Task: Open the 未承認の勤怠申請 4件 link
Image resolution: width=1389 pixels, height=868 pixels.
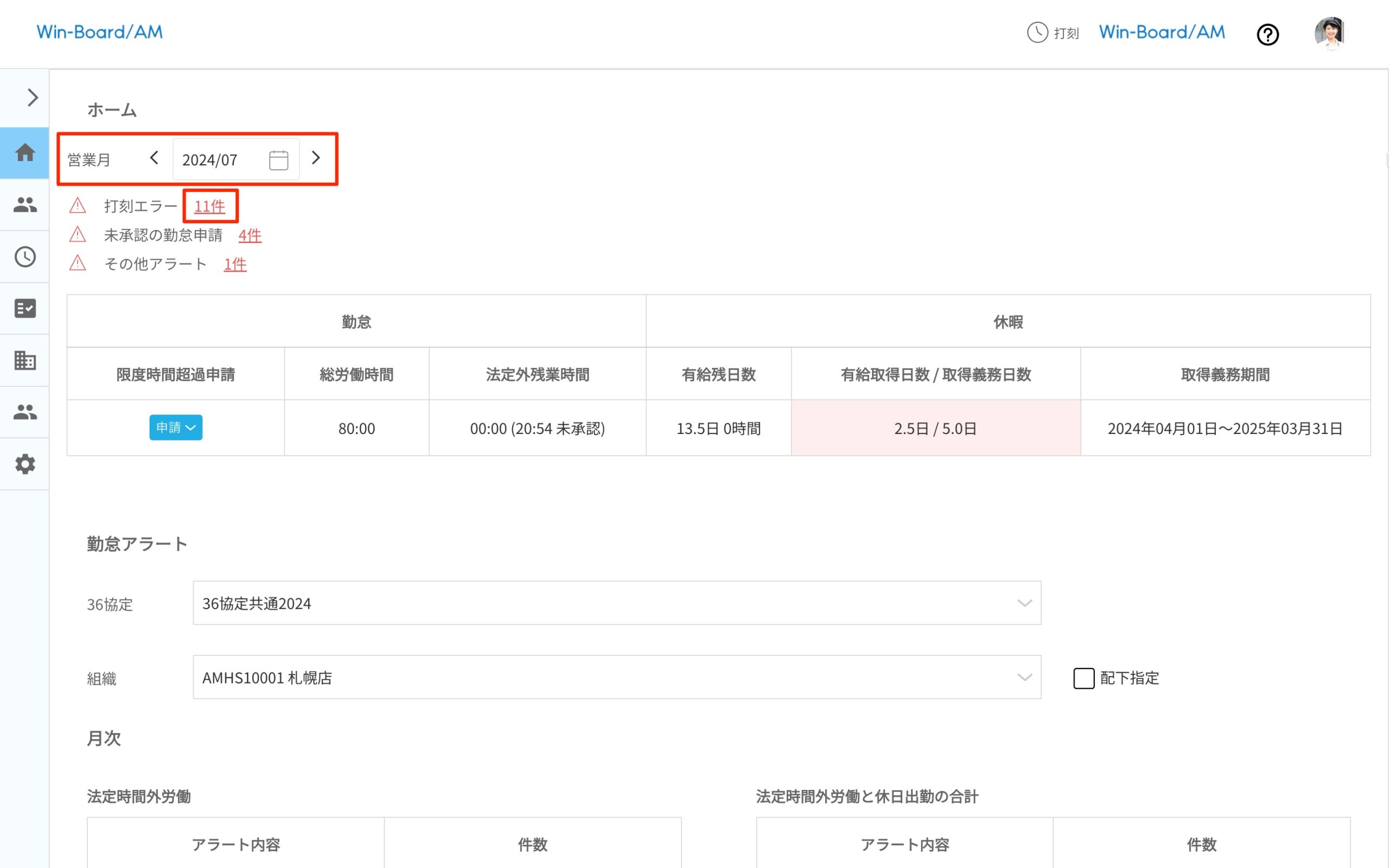Action: tap(250, 235)
